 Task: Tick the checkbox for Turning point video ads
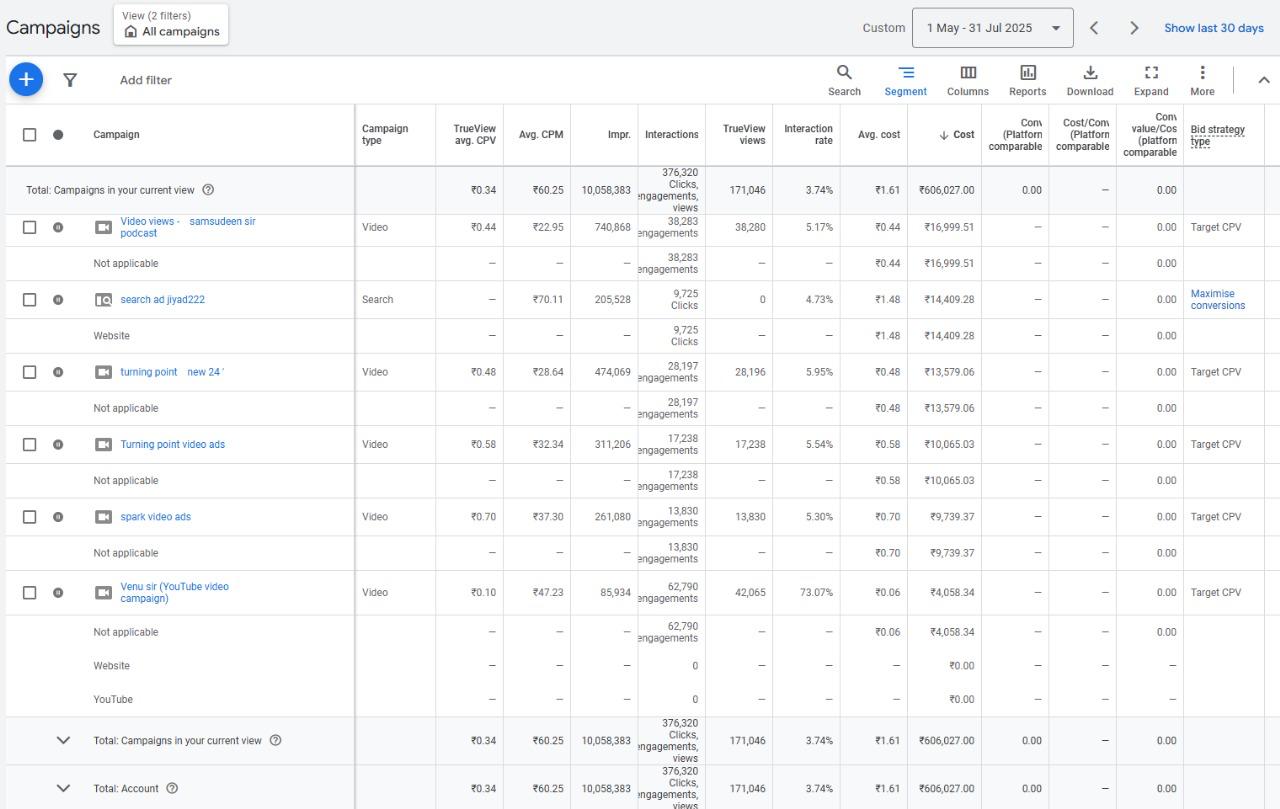coord(29,445)
